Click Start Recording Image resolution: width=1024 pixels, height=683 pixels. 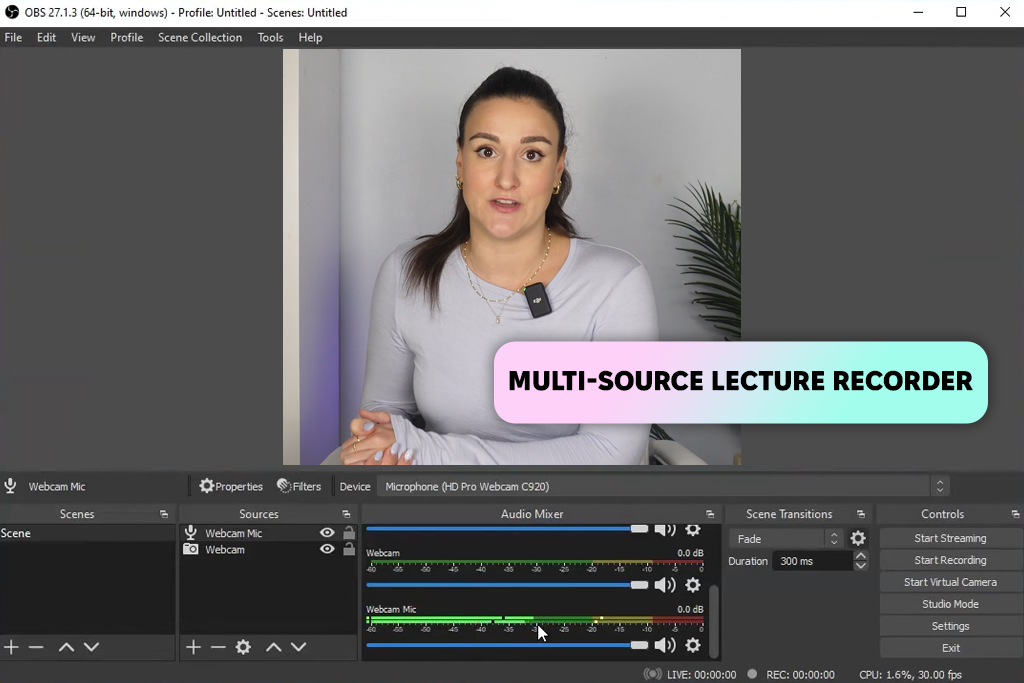(950, 560)
